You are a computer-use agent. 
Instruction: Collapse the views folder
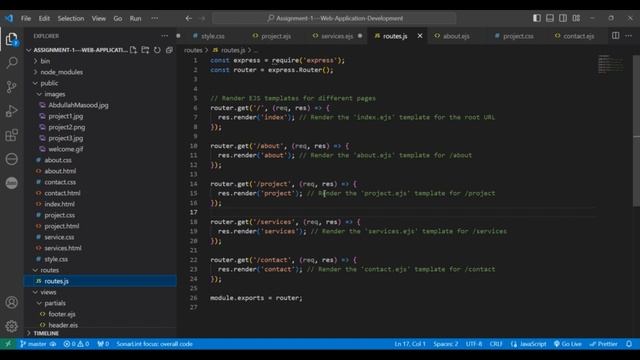click(x=48, y=292)
